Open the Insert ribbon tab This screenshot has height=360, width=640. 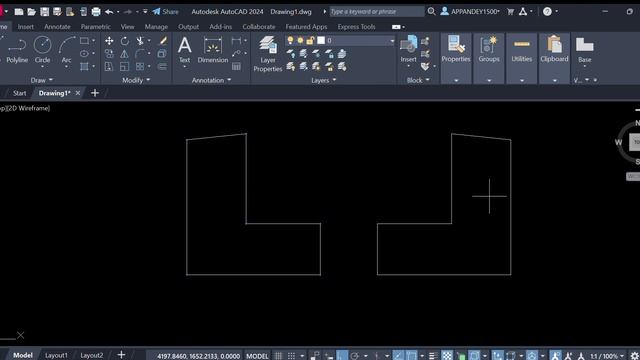tap(25, 27)
